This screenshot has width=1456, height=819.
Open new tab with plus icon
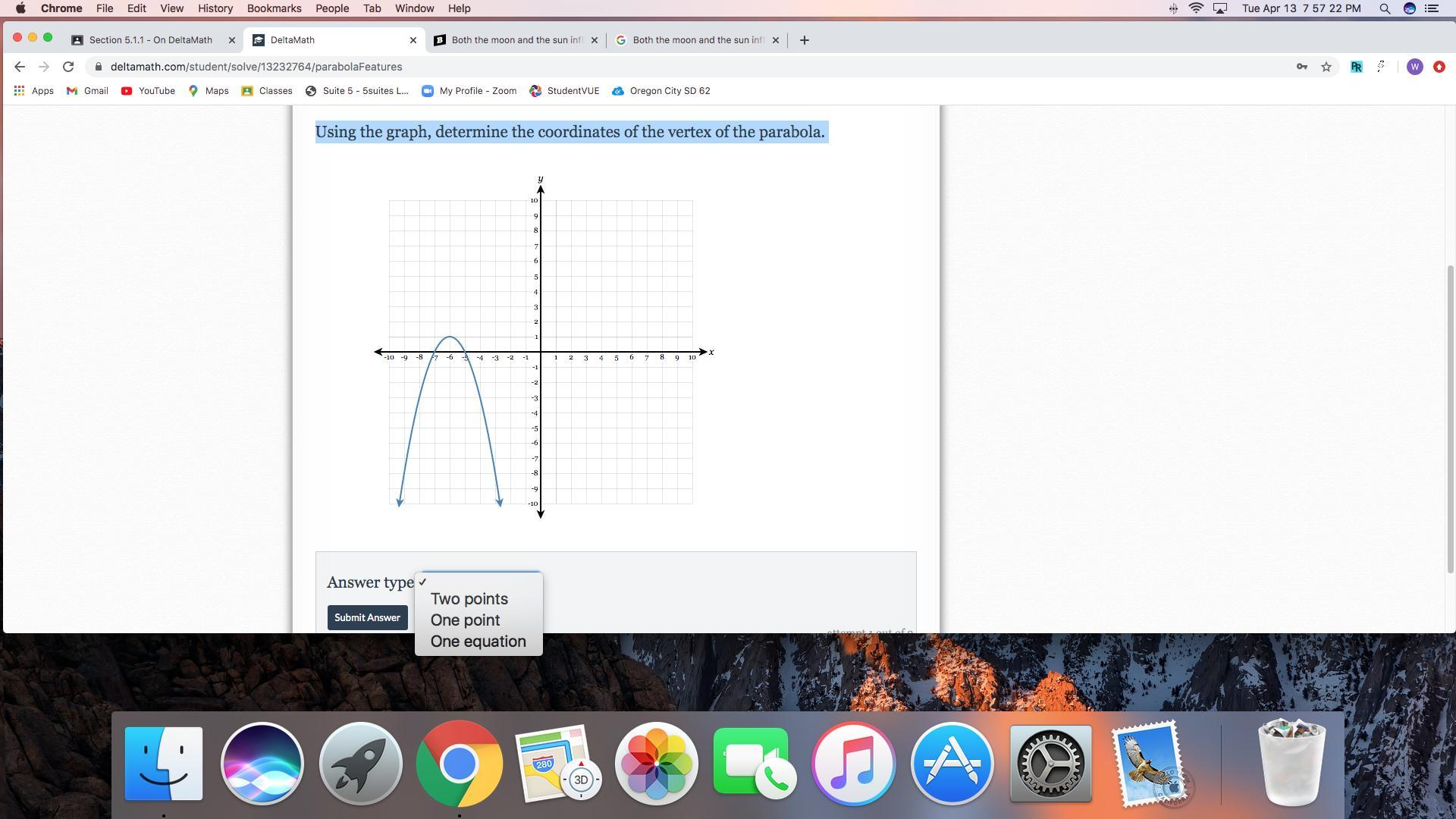coord(804,40)
